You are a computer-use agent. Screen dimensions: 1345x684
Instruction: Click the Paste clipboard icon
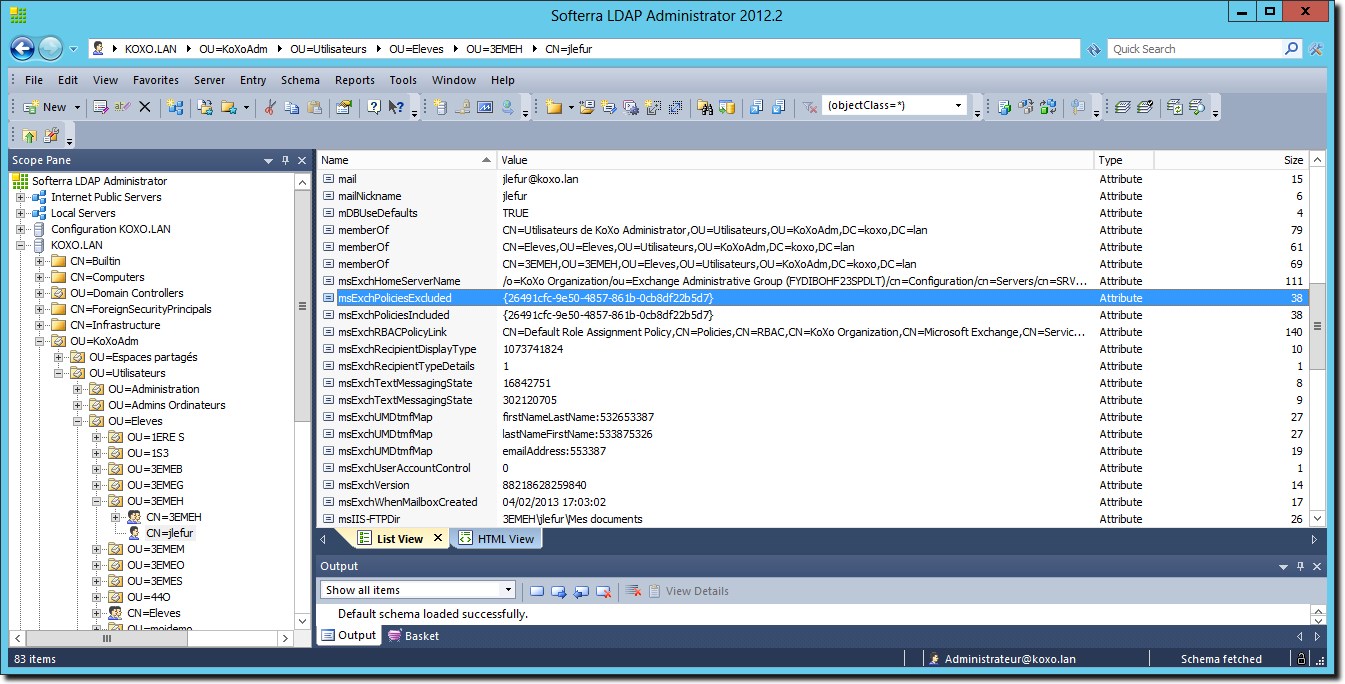click(314, 107)
